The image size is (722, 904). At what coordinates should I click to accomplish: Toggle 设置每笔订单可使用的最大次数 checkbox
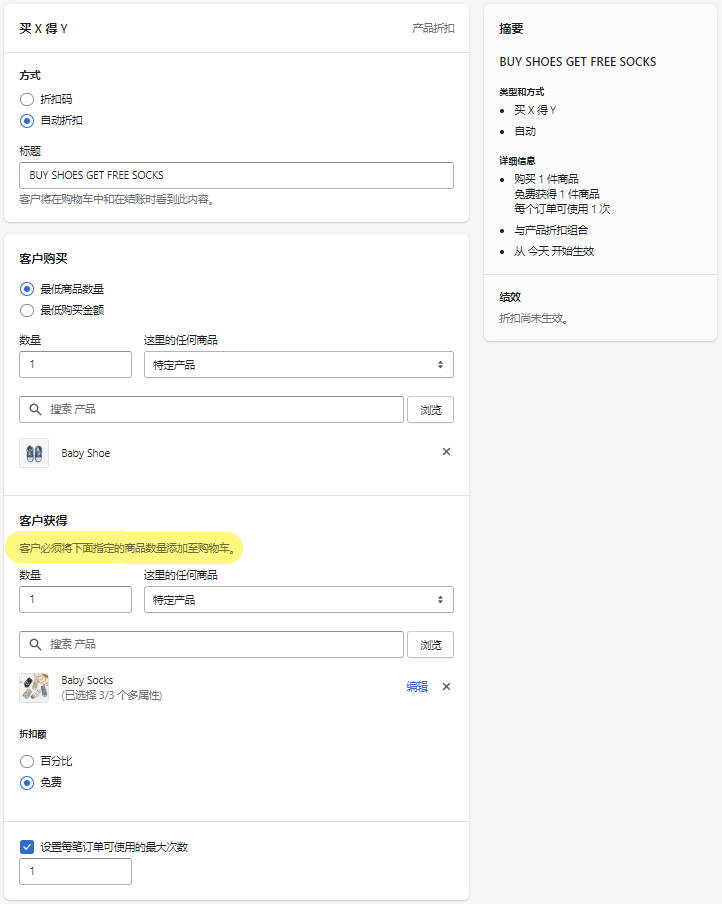click(x=27, y=847)
